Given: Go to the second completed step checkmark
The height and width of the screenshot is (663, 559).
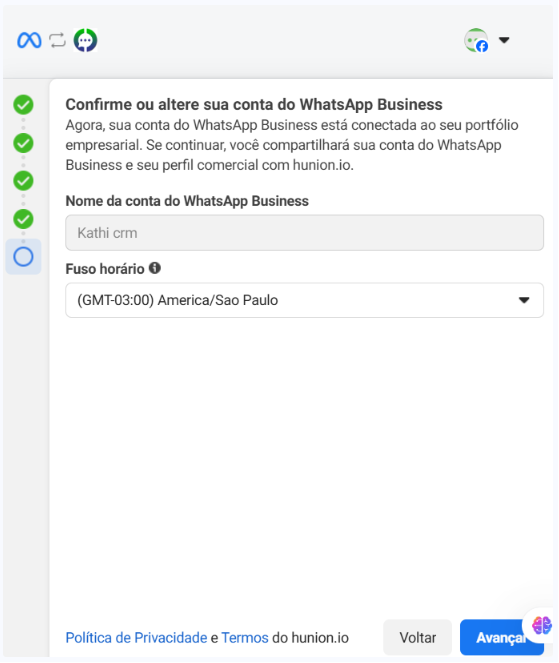Looking at the screenshot, I should tap(23, 143).
